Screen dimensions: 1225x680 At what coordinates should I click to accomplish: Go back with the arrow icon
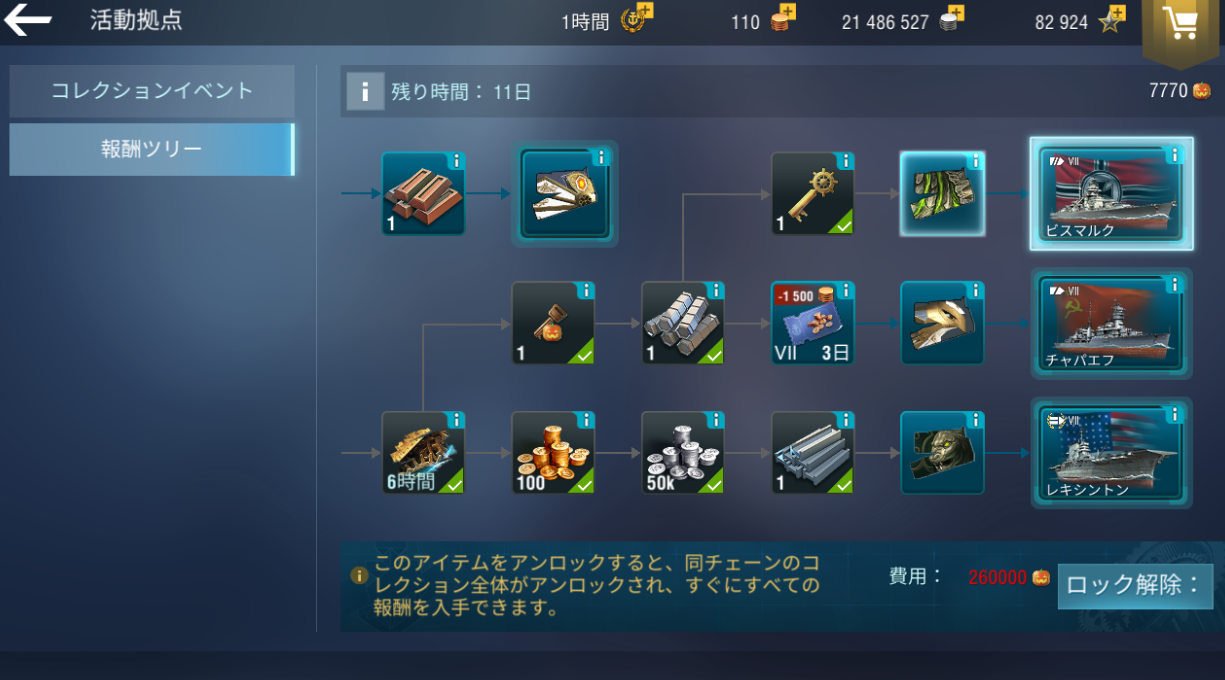click(x=27, y=20)
